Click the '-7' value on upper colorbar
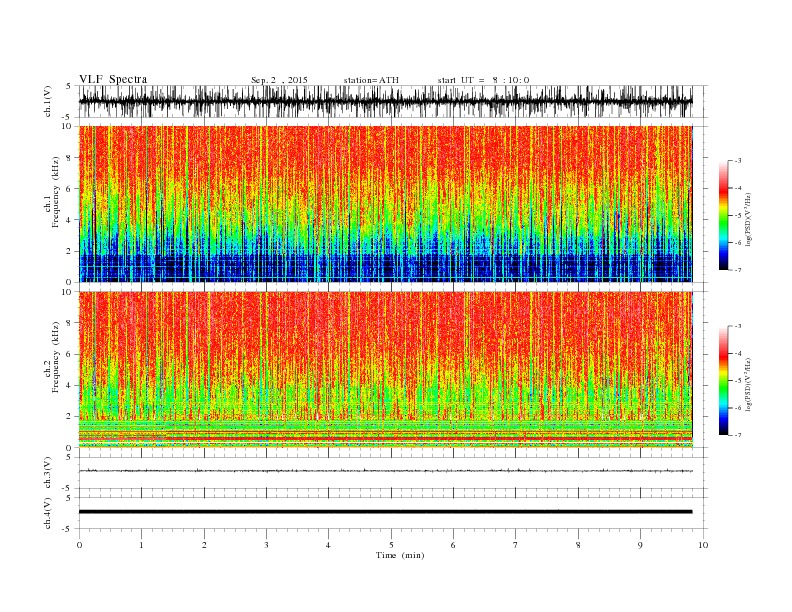The height and width of the screenshot is (612, 792). 738,270
